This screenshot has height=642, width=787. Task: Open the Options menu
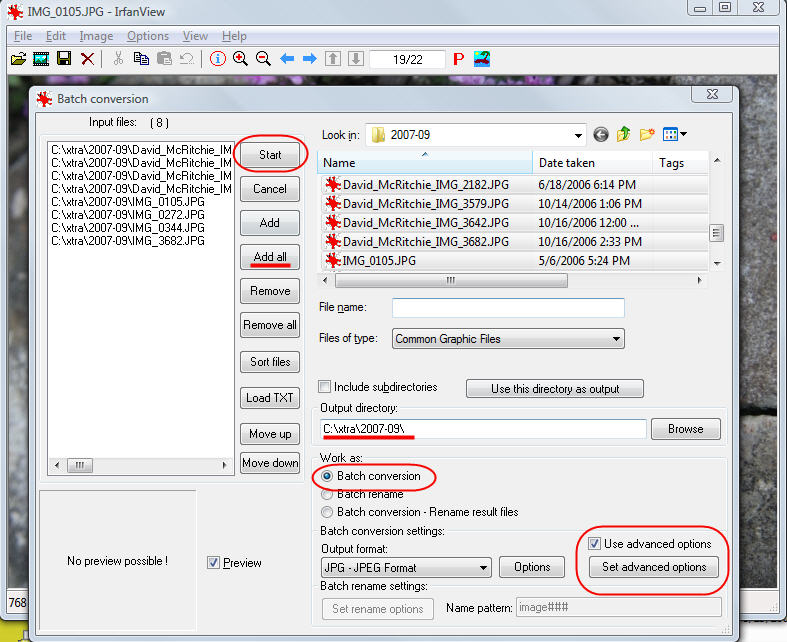[148, 36]
